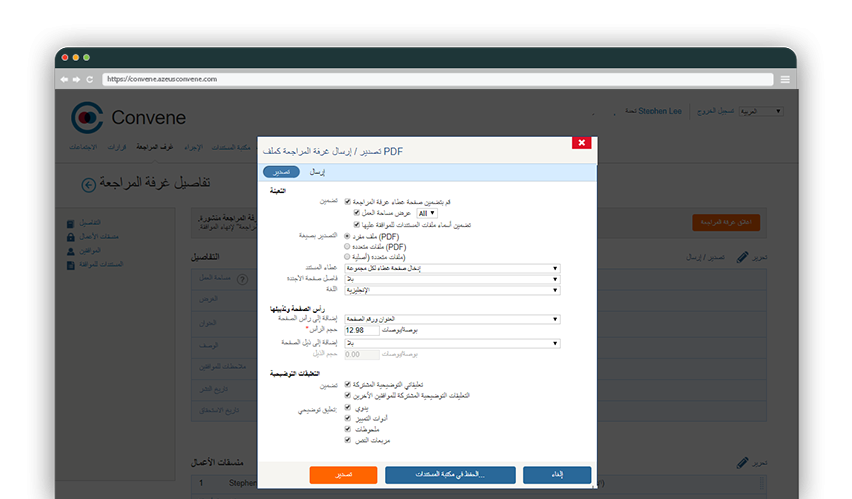Toggle the highlighting tools annotation checkbox

click(x=348, y=418)
